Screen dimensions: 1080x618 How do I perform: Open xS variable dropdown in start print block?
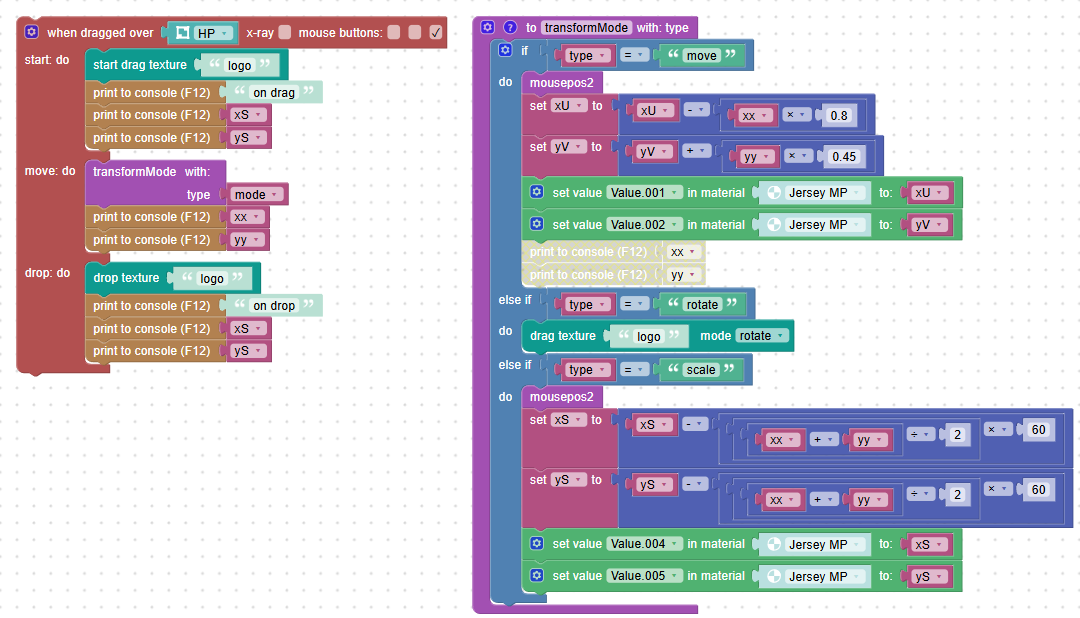(249, 115)
